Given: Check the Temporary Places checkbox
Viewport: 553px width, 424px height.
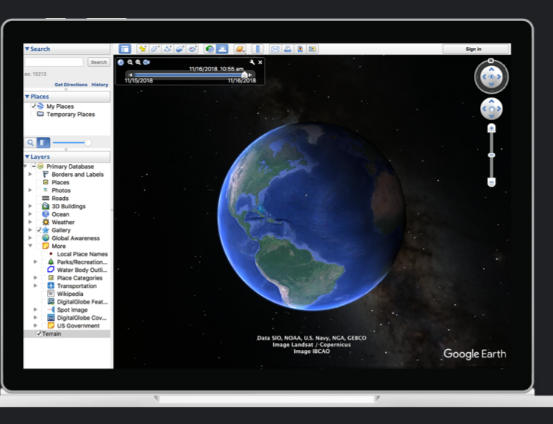Looking at the screenshot, I should point(33,114).
